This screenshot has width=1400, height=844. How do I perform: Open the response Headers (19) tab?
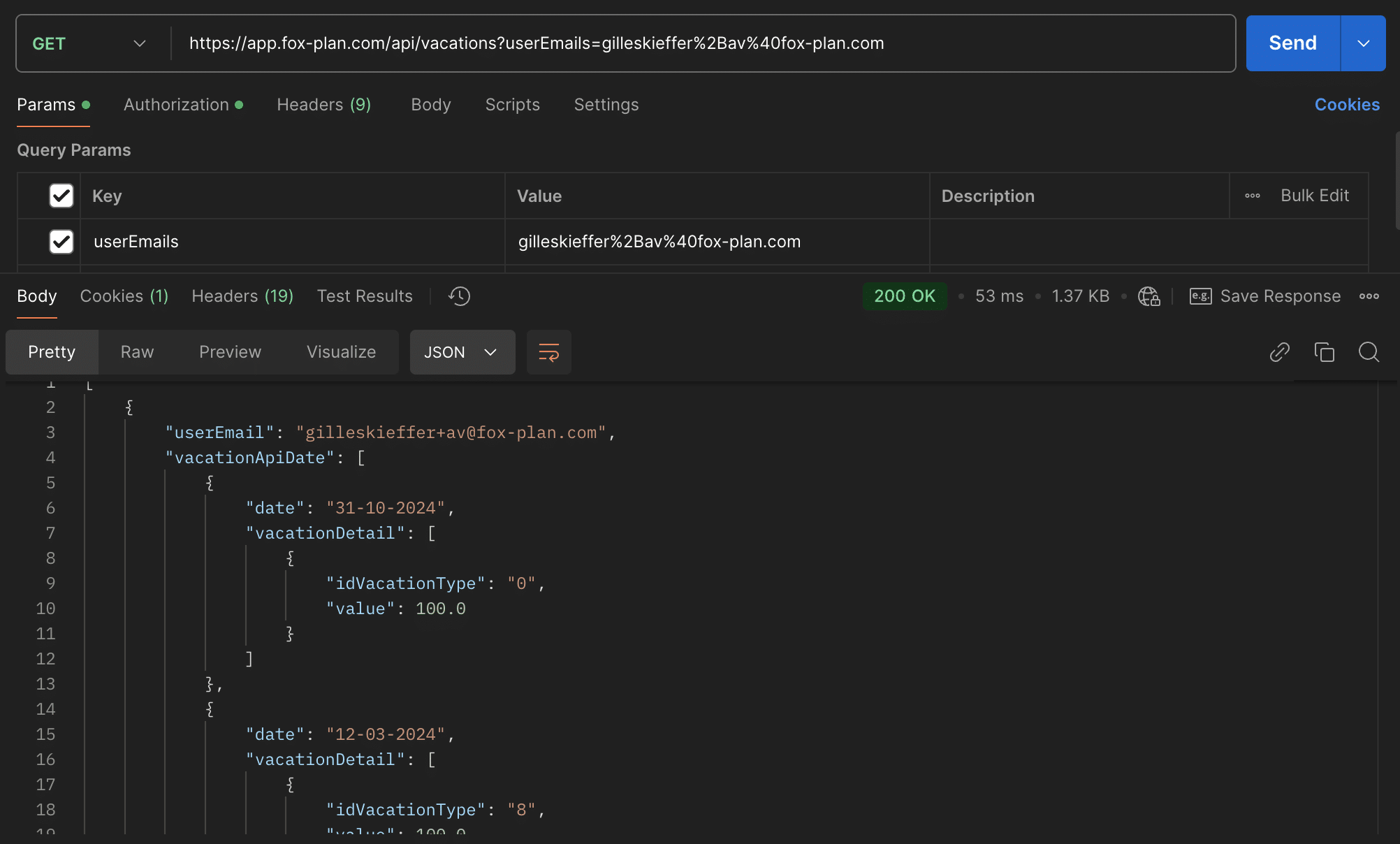point(242,296)
